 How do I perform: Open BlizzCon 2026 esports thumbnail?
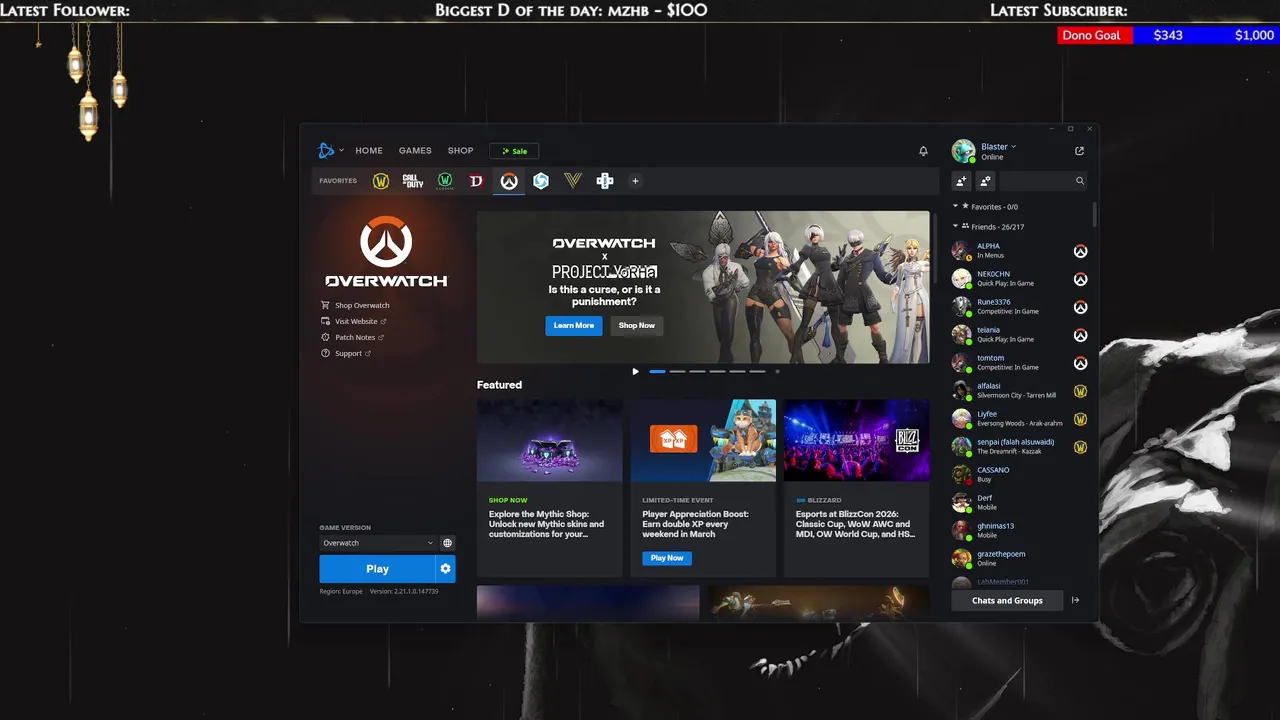pyautogui.click(x=856, y=441)
